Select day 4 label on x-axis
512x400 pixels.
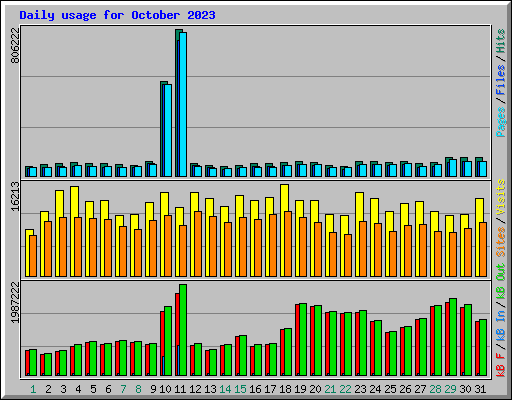point(78,389)
